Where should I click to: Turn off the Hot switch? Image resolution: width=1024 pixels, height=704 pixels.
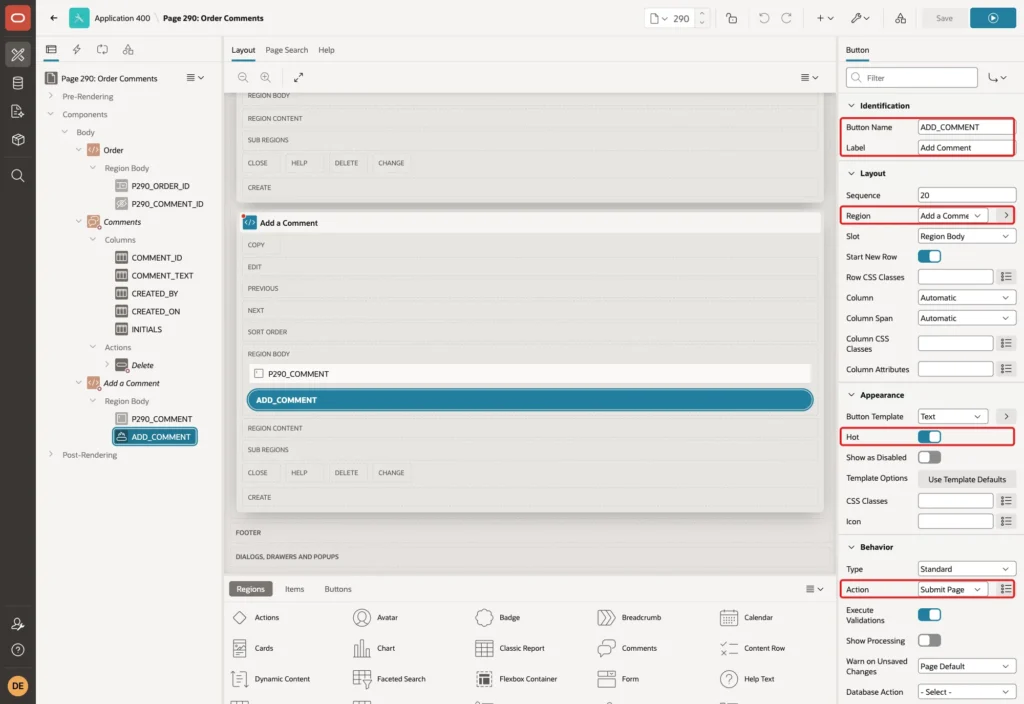tap(929, 437)
